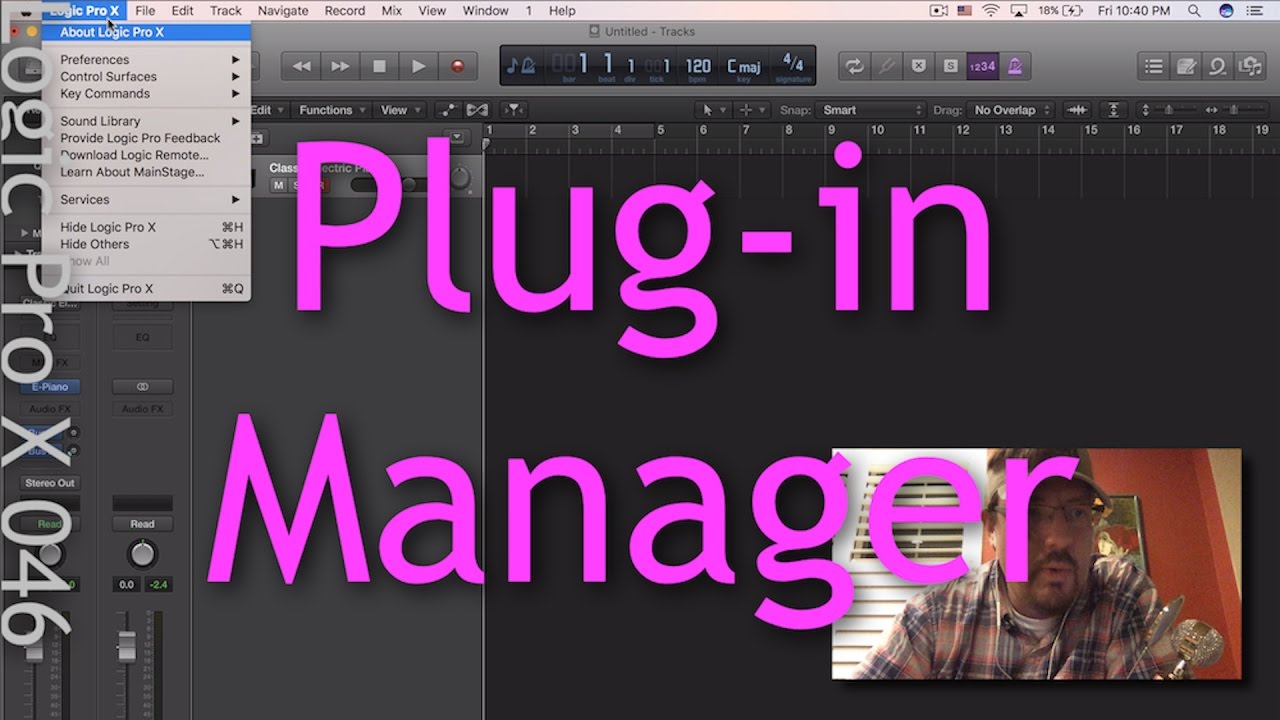Open the Functions menu in the tracks area
Image resolution: width=1280 pixels, height=720 pixels.
coord(331,110)
